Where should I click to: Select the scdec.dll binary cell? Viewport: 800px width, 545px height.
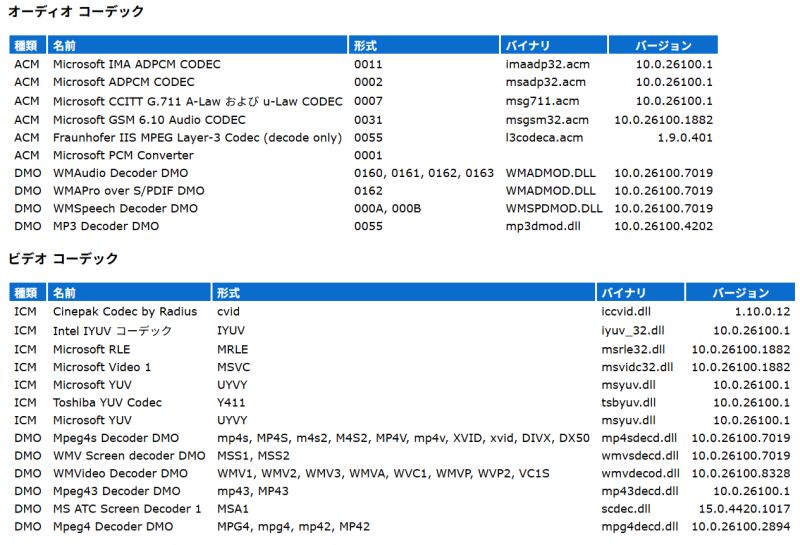tap(626, 509)
